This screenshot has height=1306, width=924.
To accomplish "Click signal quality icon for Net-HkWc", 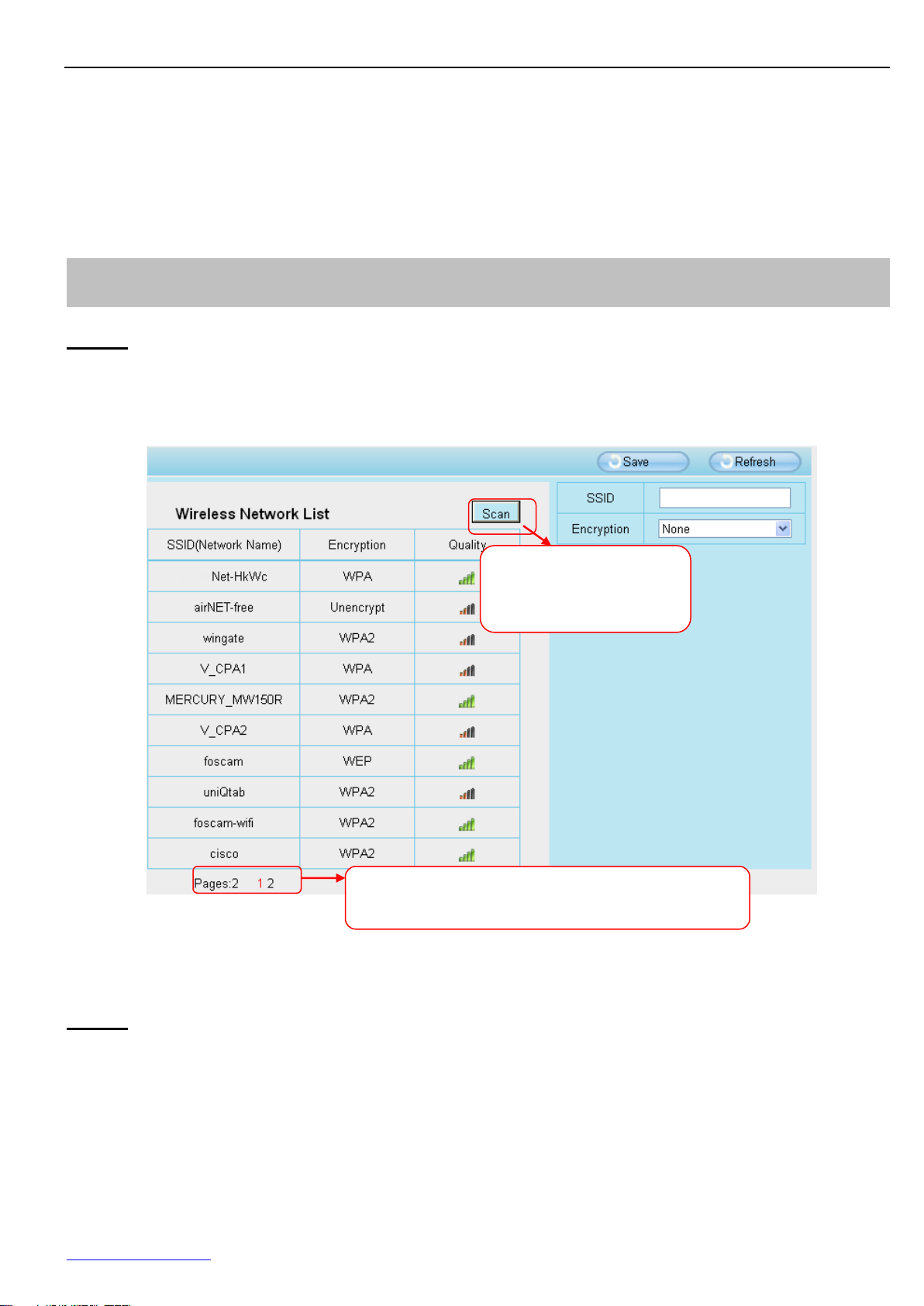I will 467,577.
